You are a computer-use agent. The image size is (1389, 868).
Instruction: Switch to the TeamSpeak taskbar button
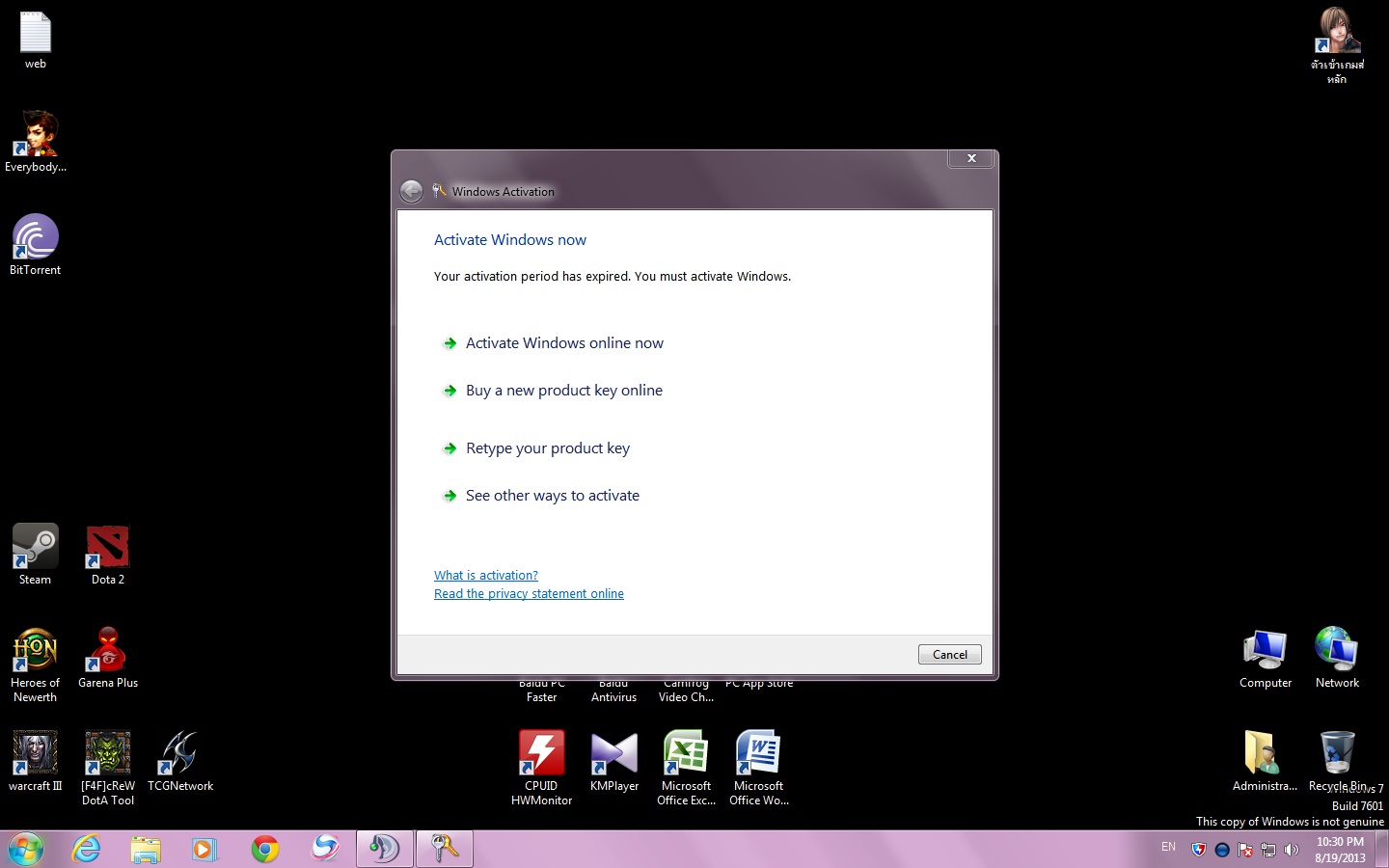(385, 850)
